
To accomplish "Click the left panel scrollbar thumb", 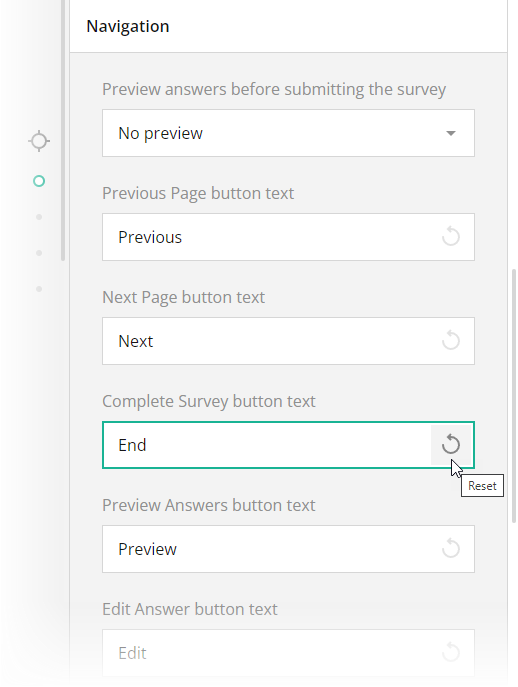I will coord(63,131).
